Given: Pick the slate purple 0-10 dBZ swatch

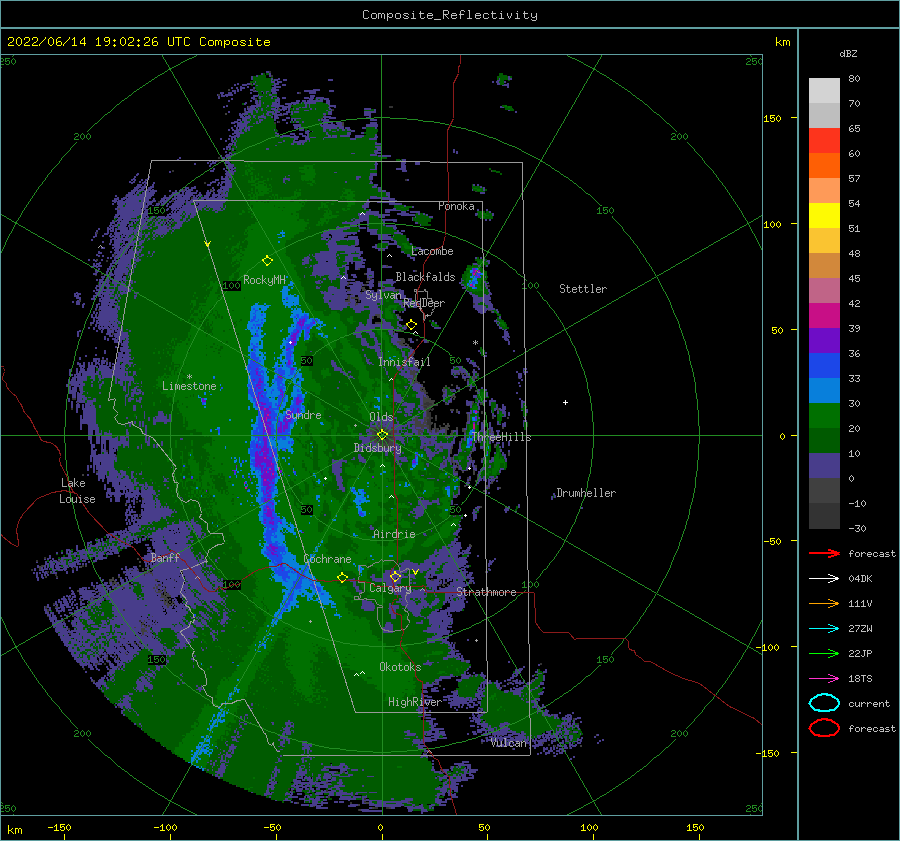Looking at the screenshot, I should (x=824, y=466).
